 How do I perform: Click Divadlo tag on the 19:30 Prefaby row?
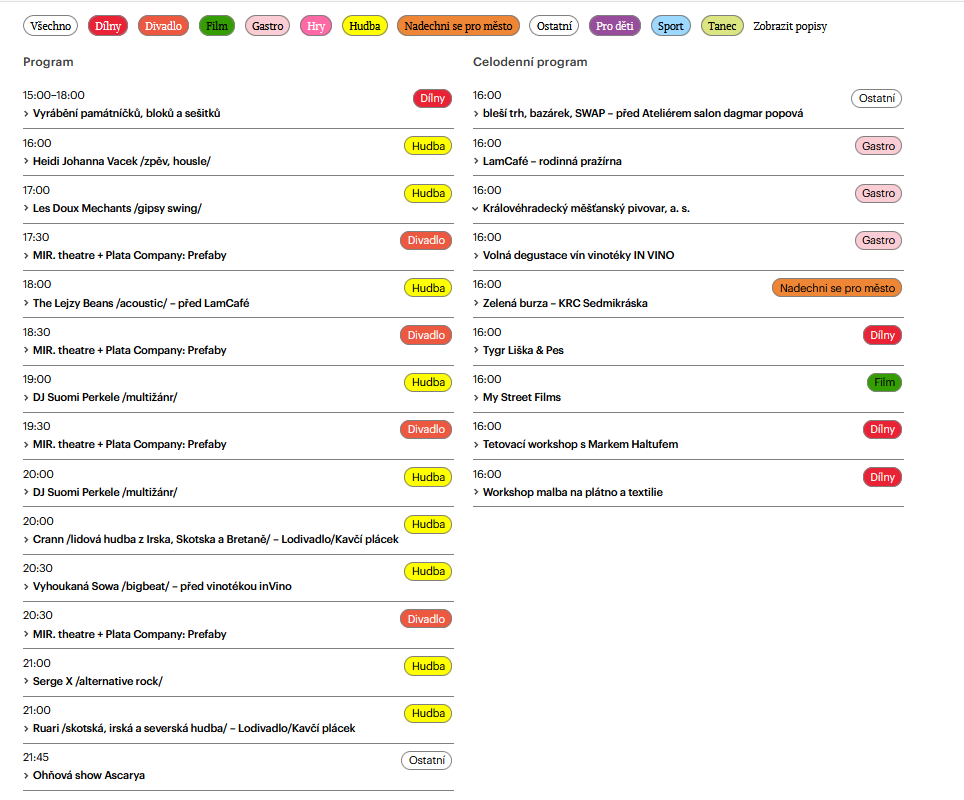[x=426, y=429]
